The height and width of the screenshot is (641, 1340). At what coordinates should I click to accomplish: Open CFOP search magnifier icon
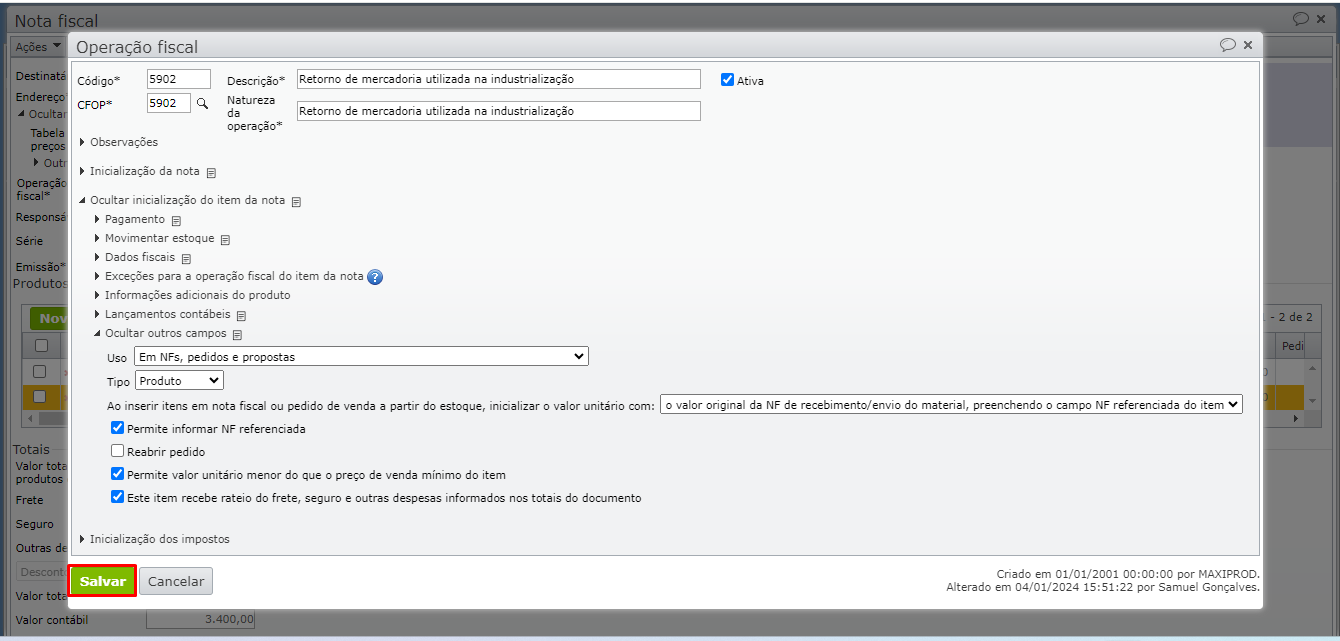[202, 104]
